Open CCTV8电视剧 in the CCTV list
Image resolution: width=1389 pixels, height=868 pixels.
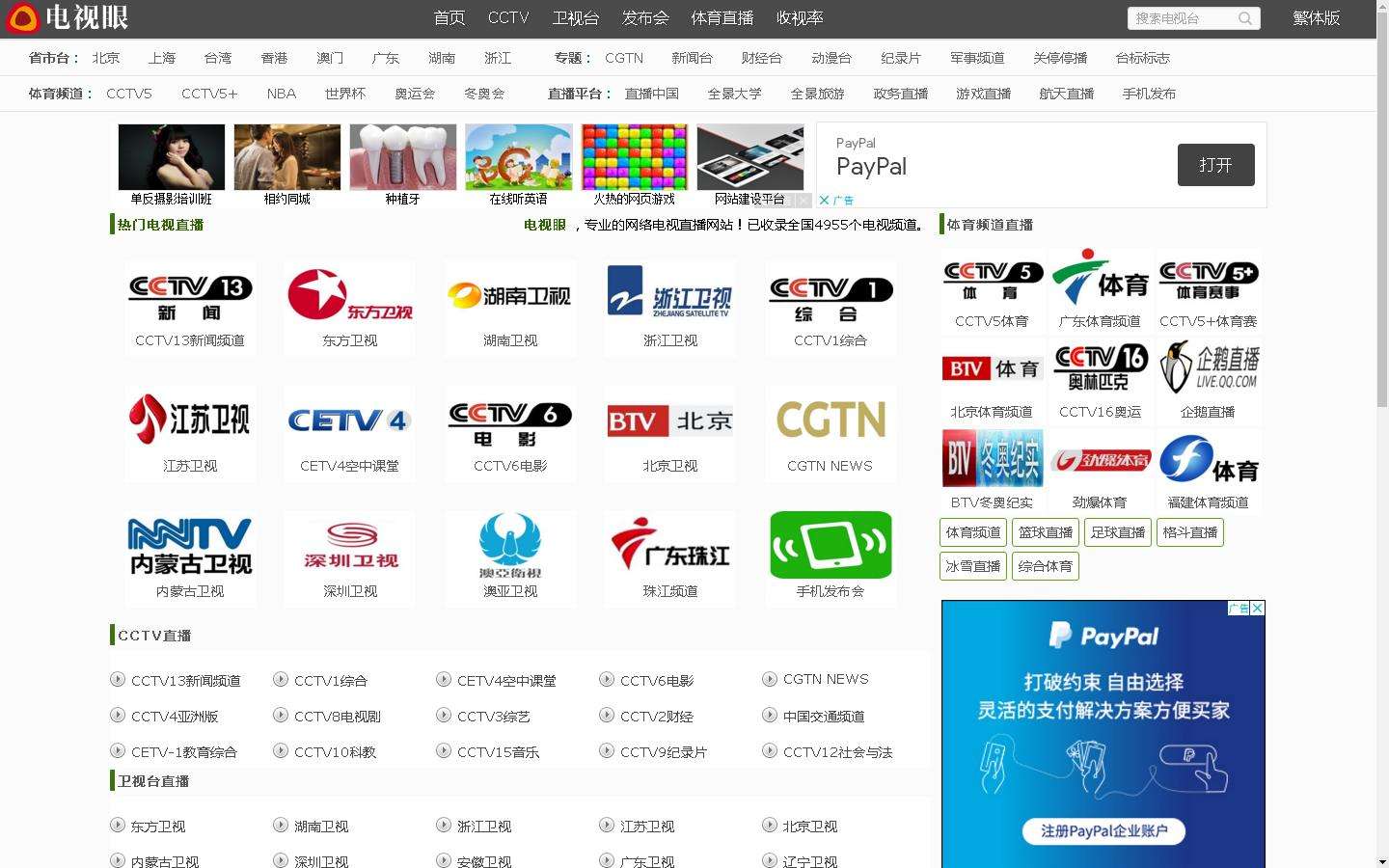click(338, 717)
